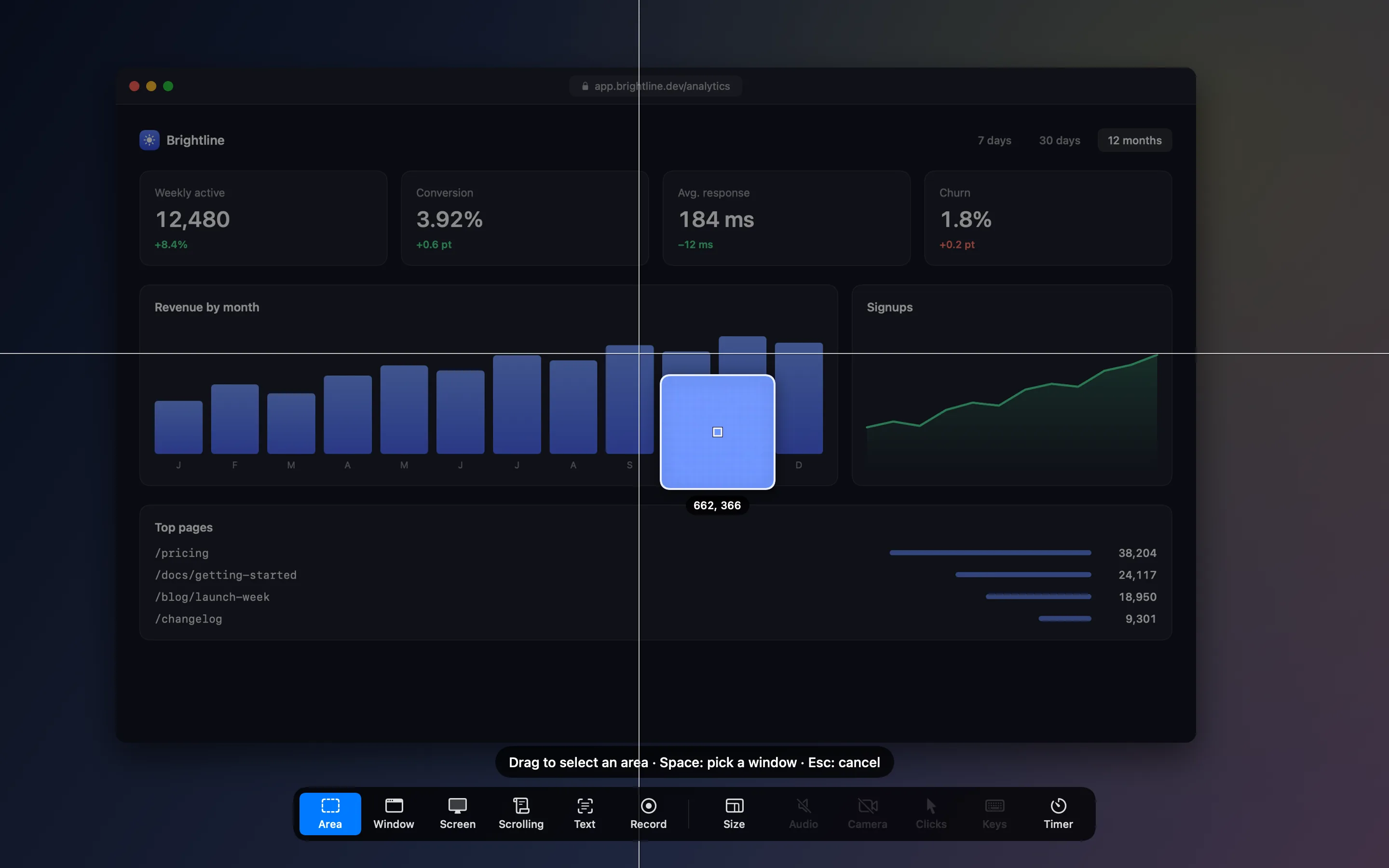The width and height of the screenshot is (1389, 868).
Task: Click the 38,204 views bar for /pricing
Action: click(x=990, y=553)
